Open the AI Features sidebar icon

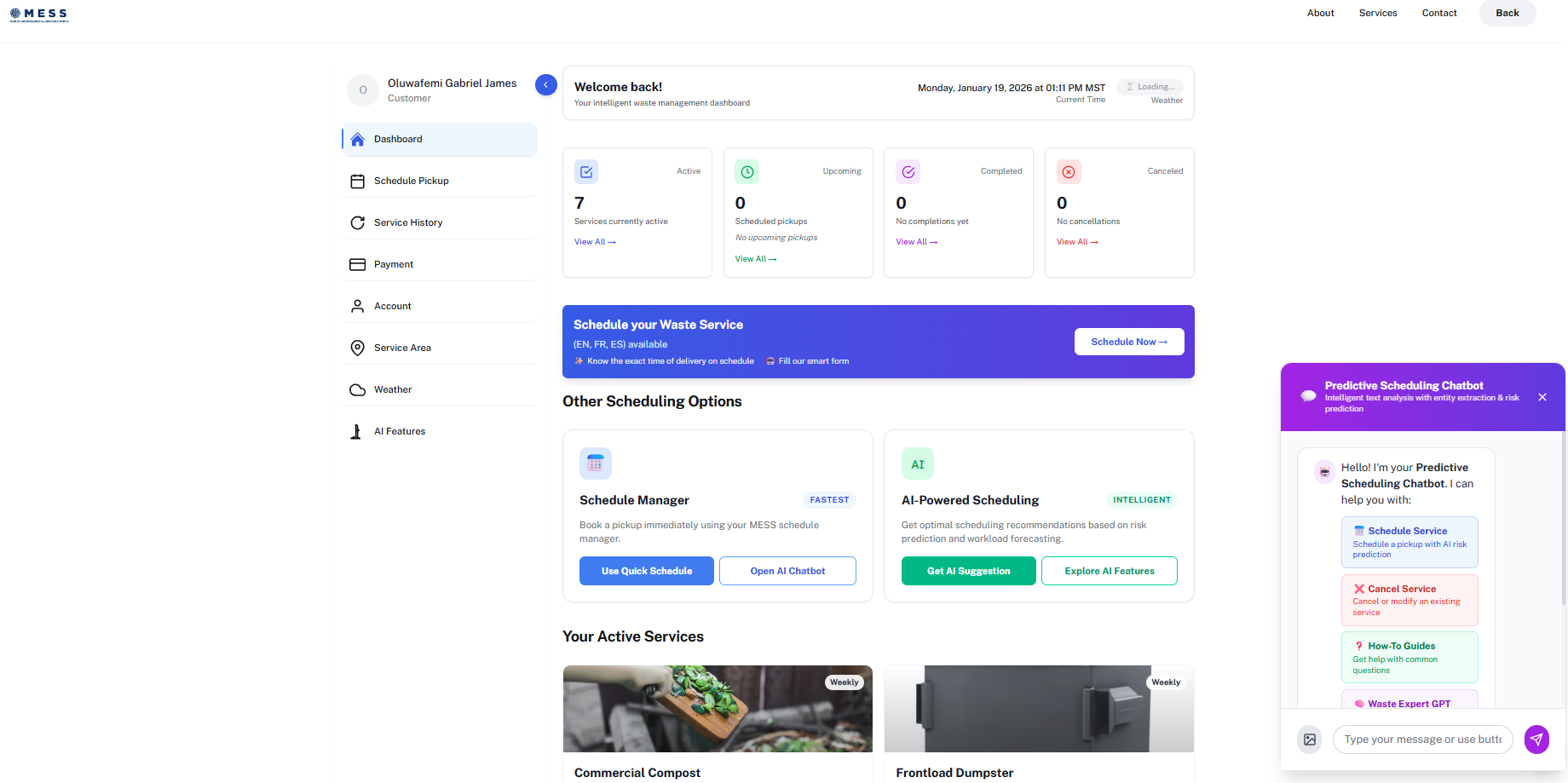tap(358, 431)
